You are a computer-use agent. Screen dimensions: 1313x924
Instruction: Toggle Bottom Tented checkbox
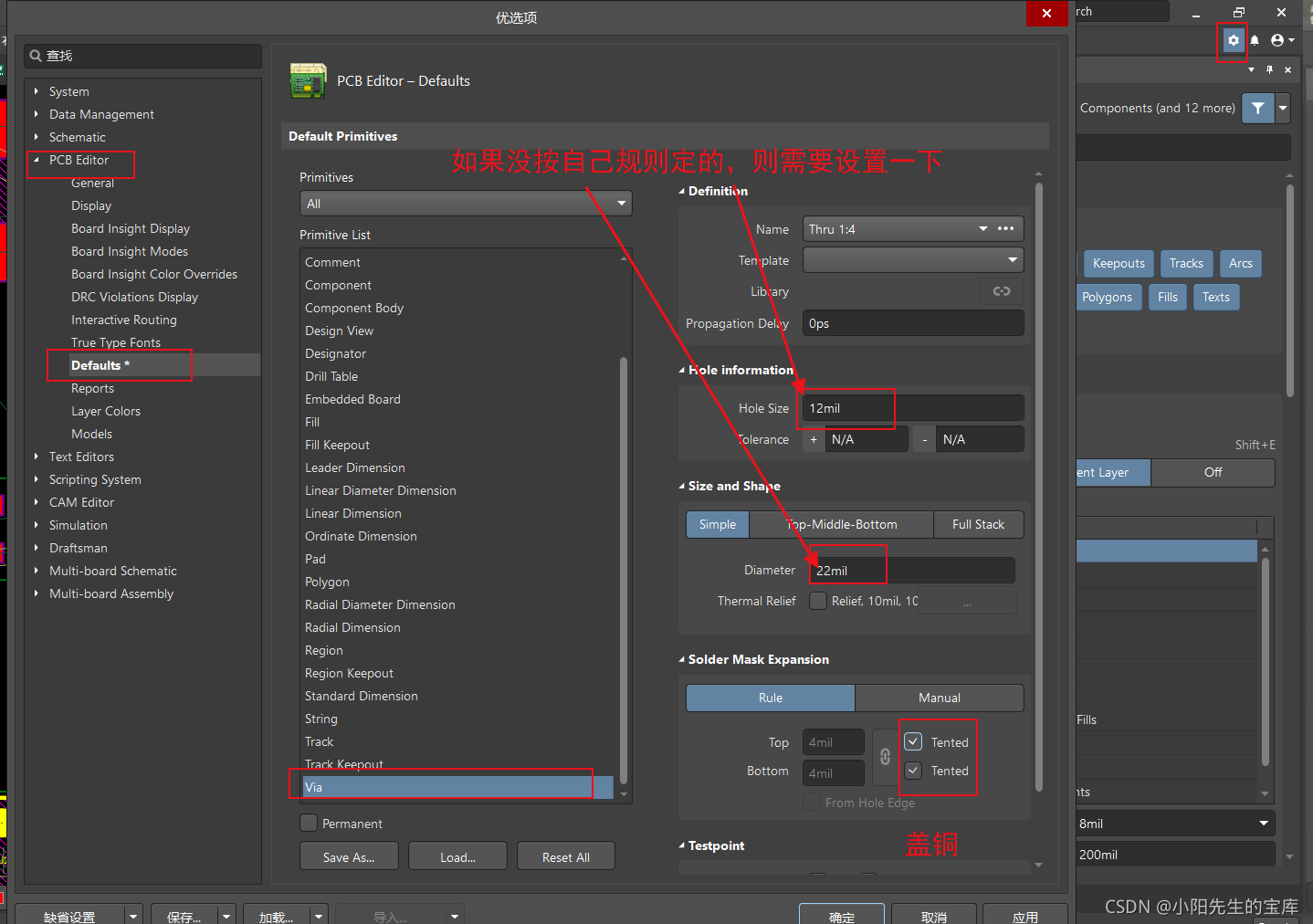tap(913, 770)
